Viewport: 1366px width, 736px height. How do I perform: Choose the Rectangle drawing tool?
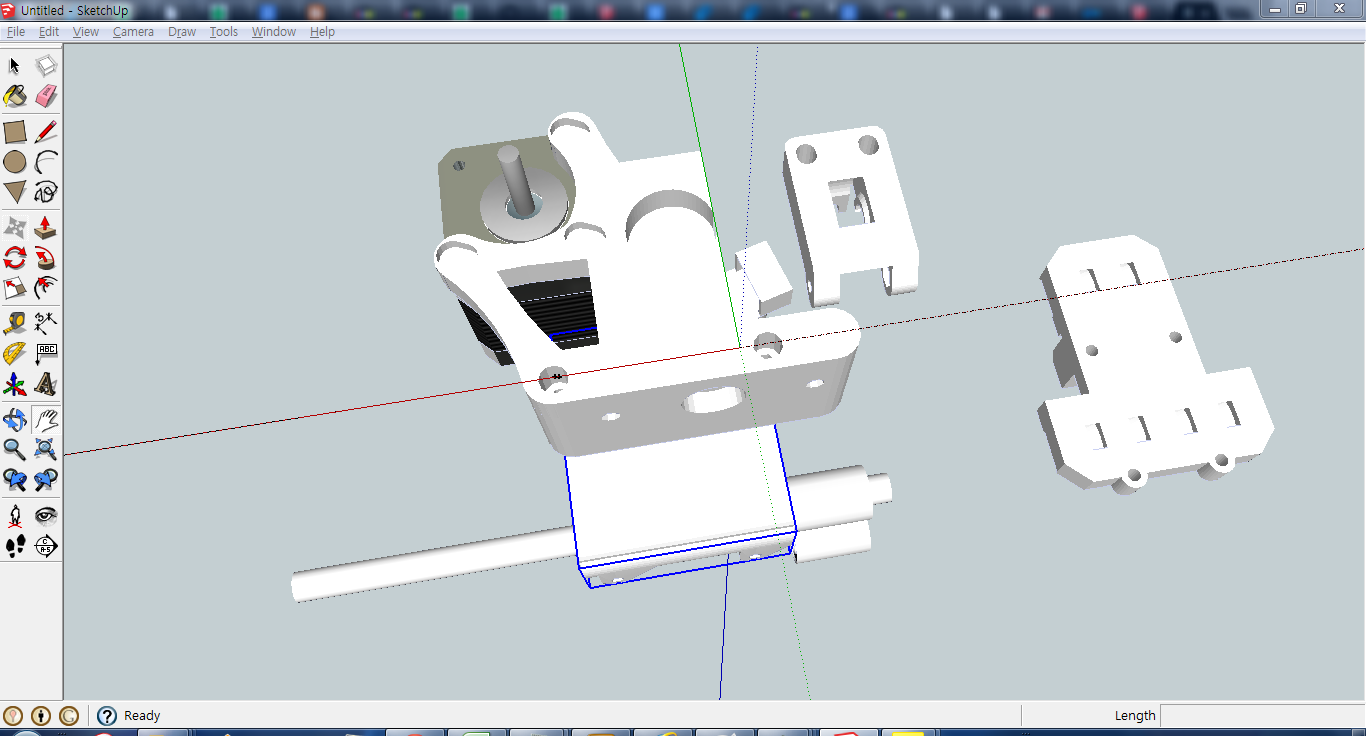click(x=15, y=130)
